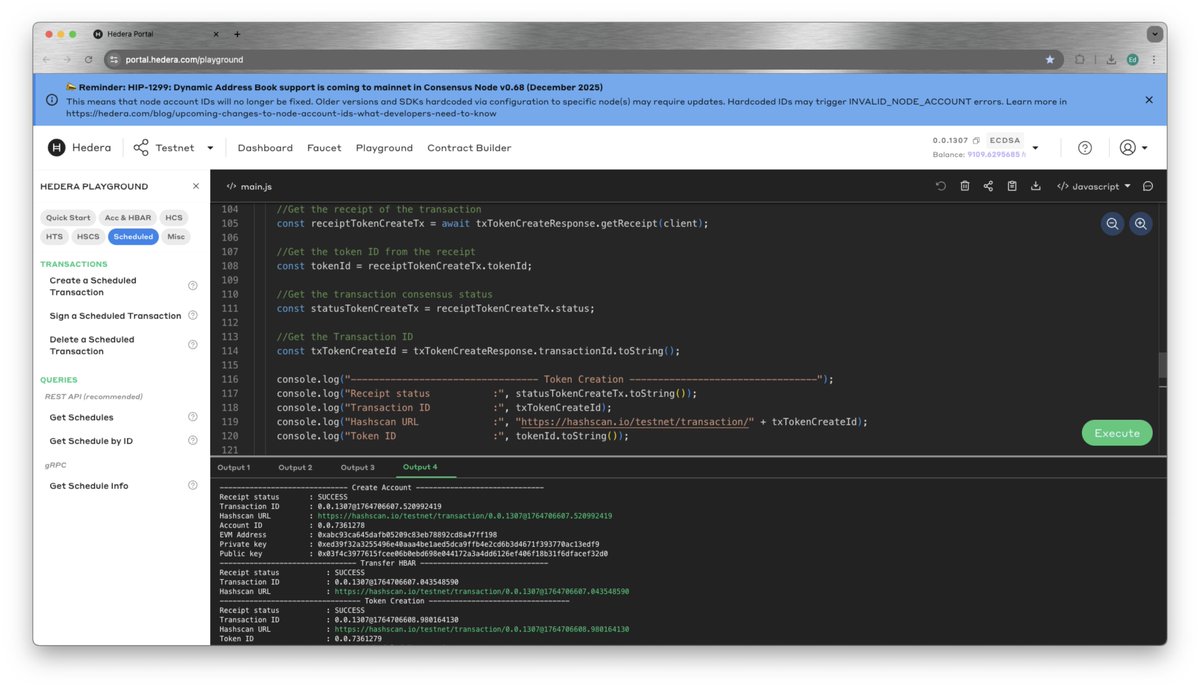Click the info icon in the reminder banner
The width and height of the screenshot is (1200, 689).
(52, 100)
